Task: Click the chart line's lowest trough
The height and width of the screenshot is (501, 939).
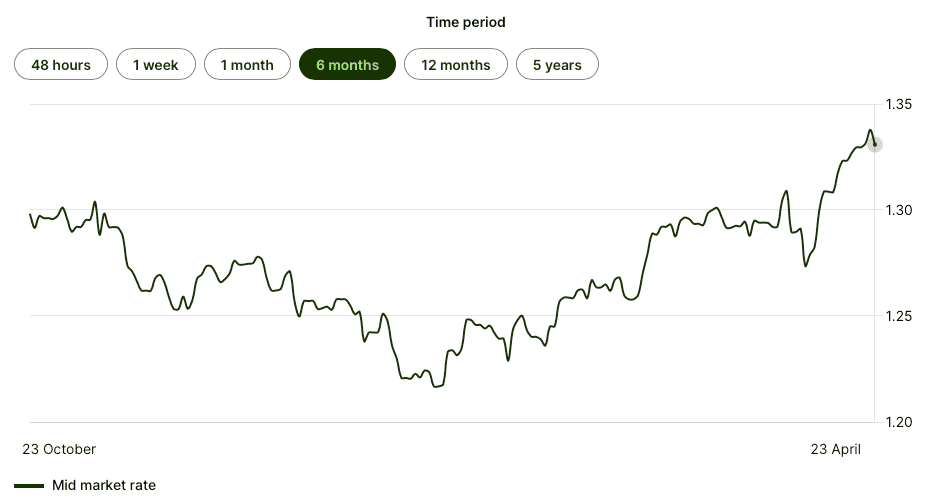Action: (x=435, y=387)
